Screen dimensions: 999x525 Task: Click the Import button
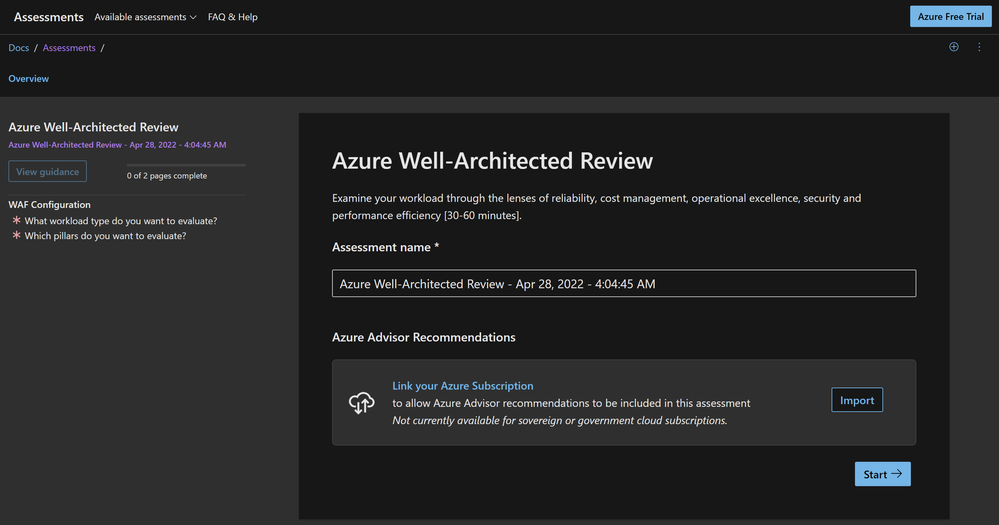[x=857, y=400]
